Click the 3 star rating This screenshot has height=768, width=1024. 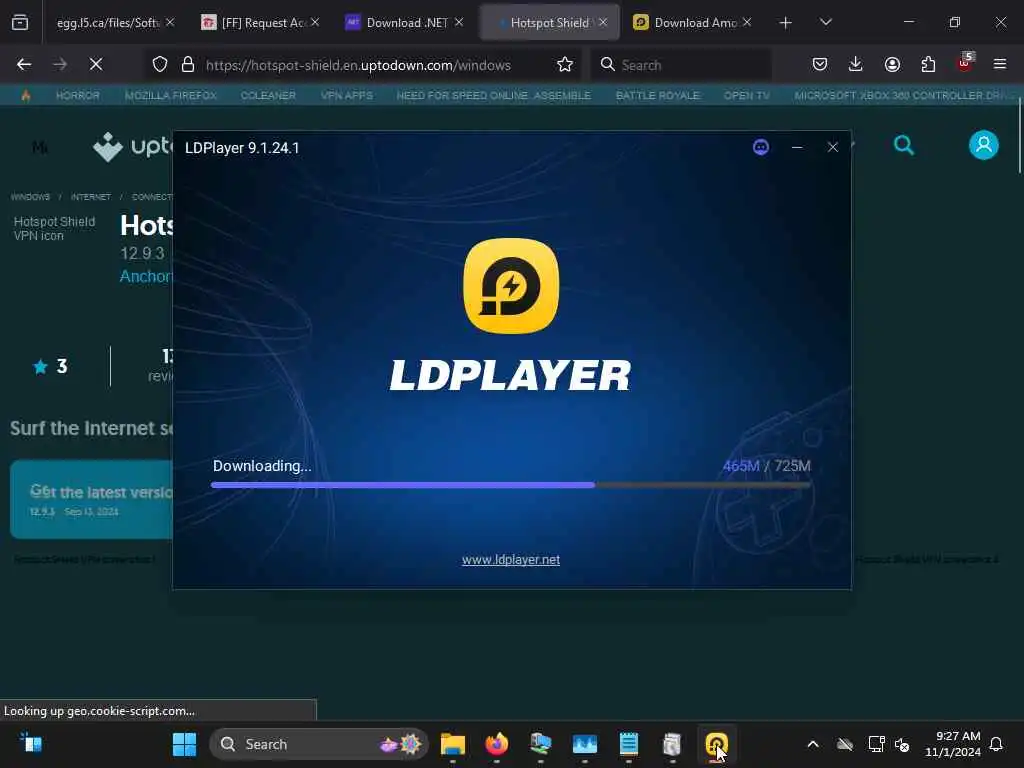pyautogui.click(x=50, y=366)
